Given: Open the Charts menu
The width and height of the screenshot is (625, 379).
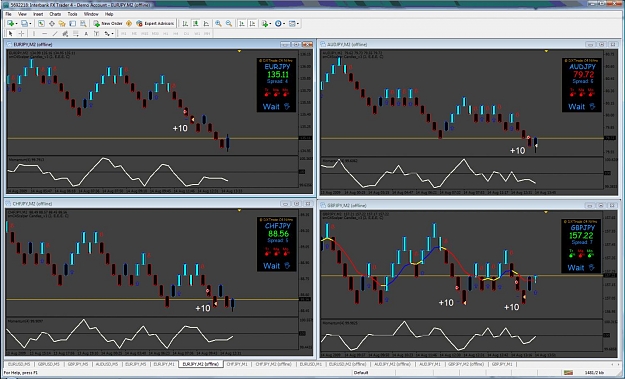Looking at the screenshot, I should point(55,14).
